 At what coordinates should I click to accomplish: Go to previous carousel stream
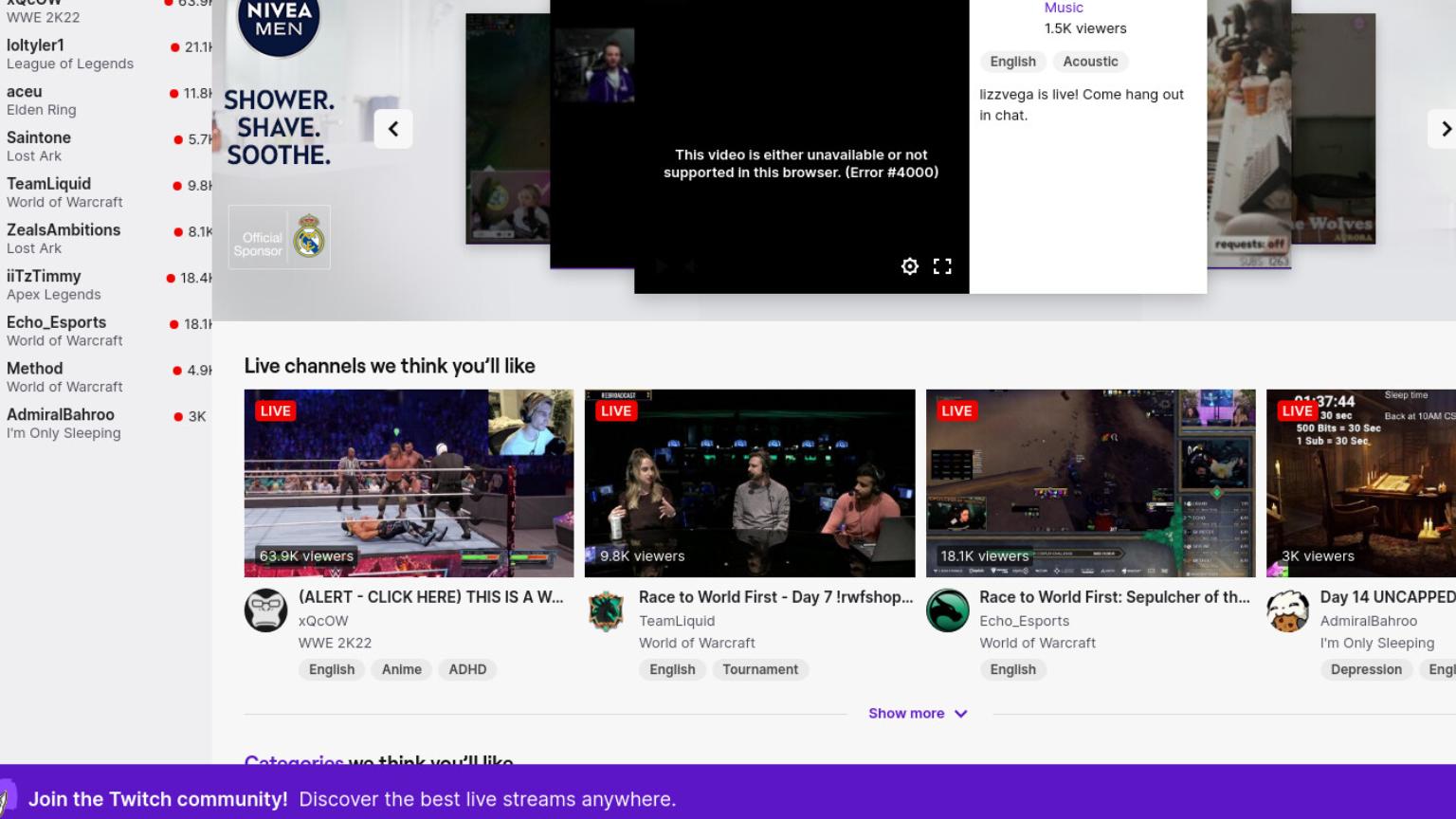[393, 129]
